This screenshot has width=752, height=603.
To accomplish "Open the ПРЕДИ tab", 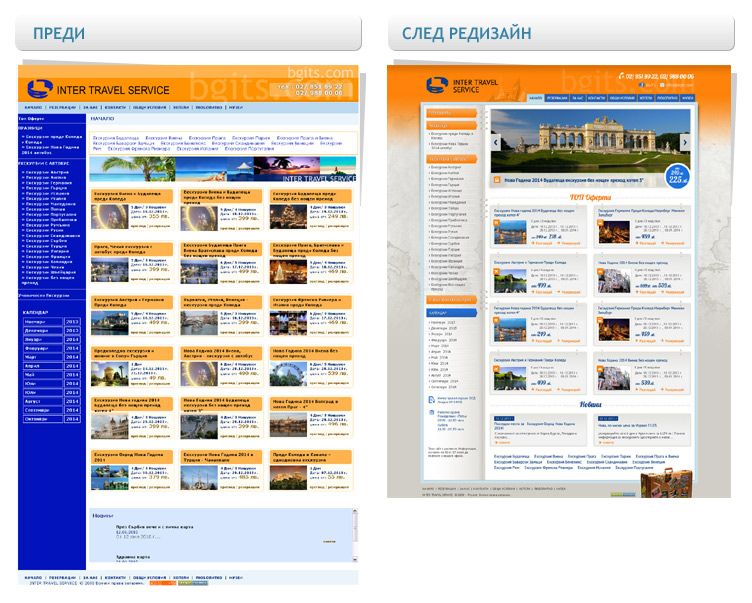I will (x=58, y=34).
